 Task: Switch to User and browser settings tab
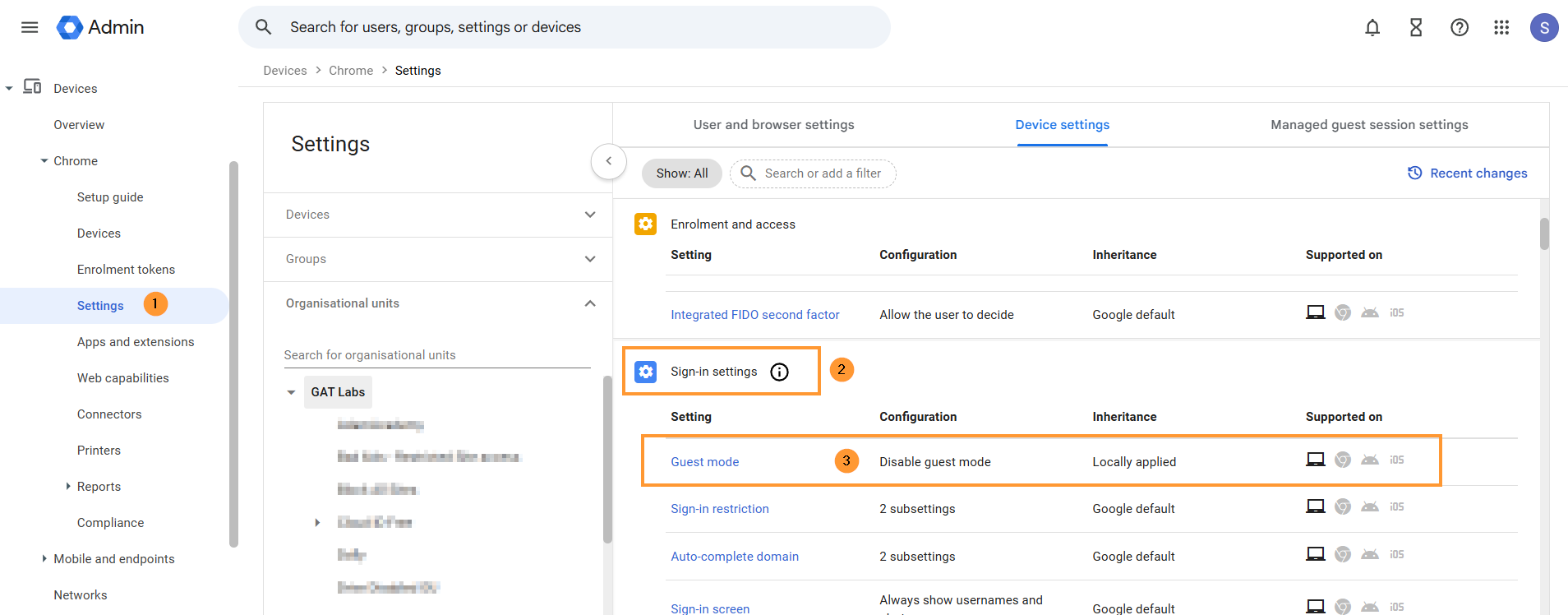coord(773,125)
